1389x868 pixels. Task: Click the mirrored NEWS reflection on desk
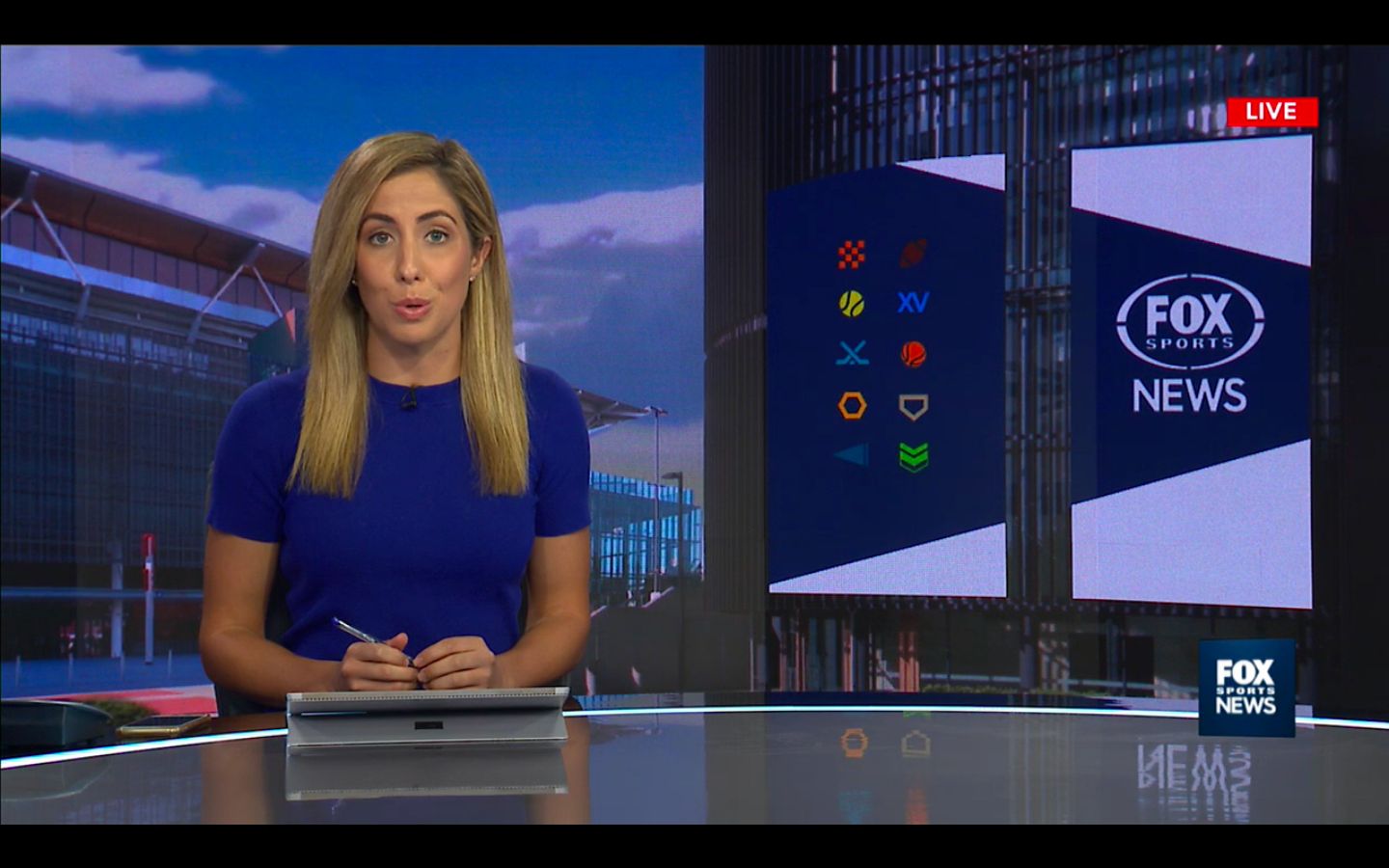click(1193, 769)
